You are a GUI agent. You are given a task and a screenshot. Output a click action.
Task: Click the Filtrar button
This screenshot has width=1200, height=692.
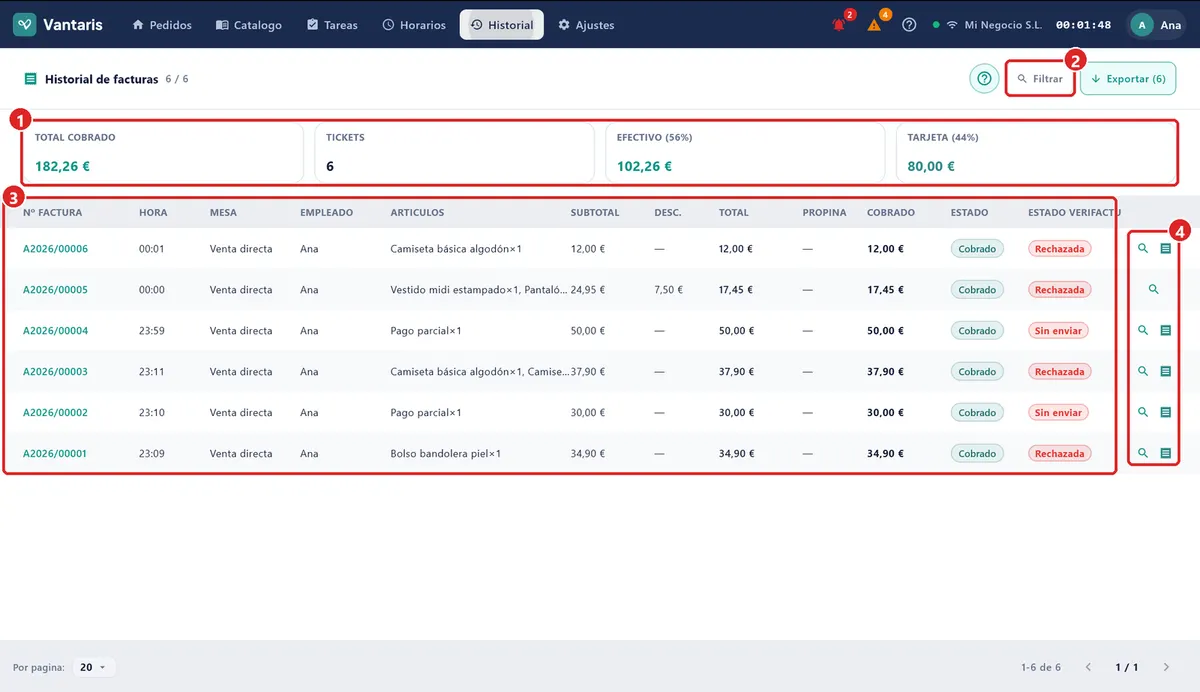(x=1040, y=79)
